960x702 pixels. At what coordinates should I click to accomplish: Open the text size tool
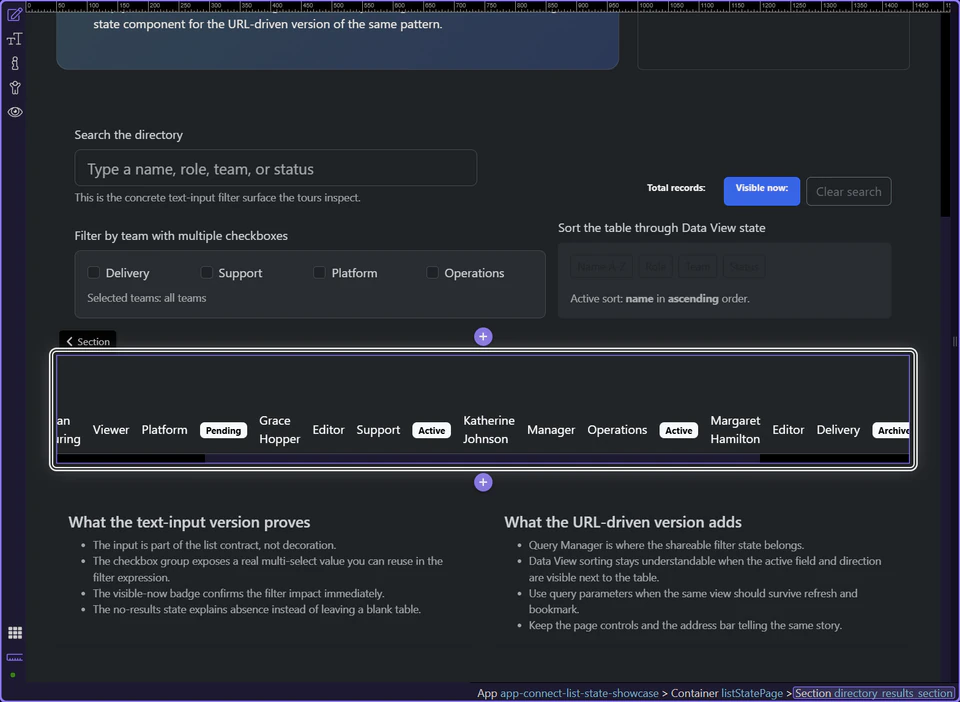tap(15, 39)
